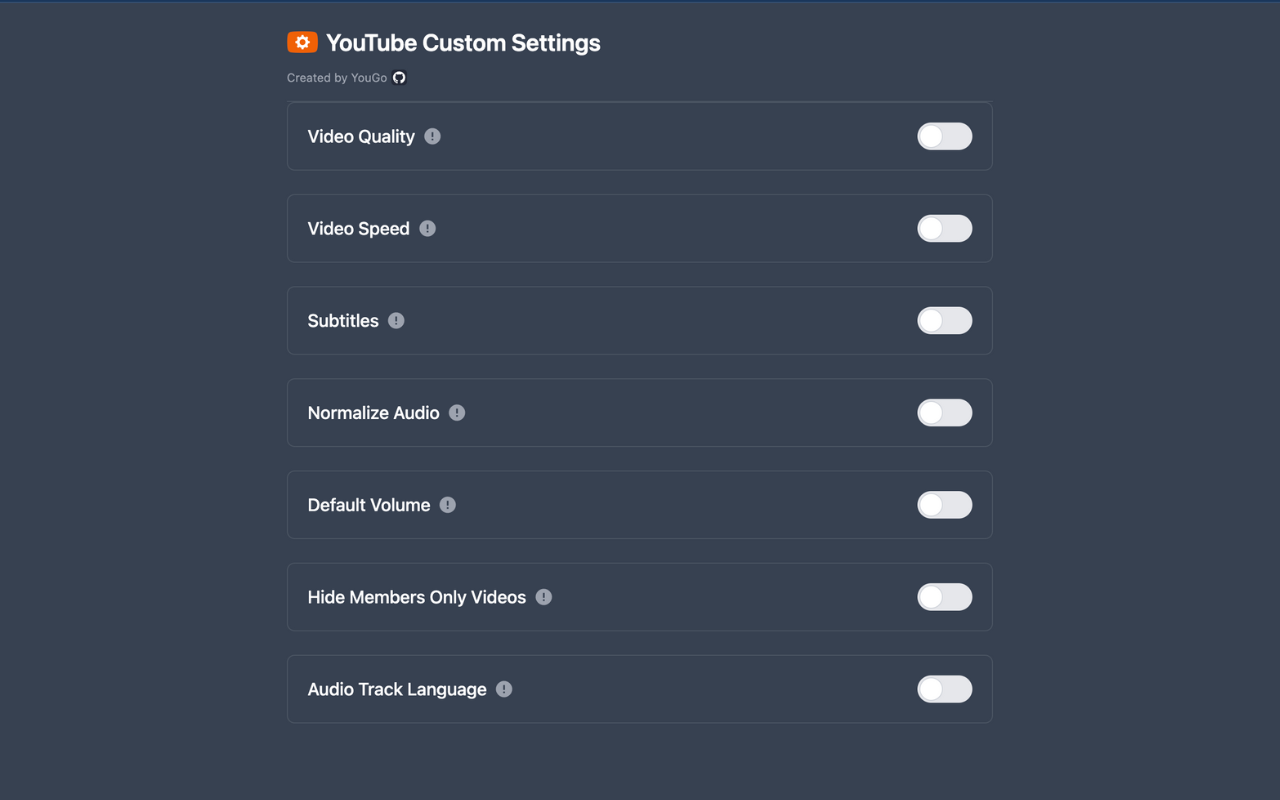Switch on the Default Volume toggle
Viewport: 1280px width, 800px height.
coord(944,505)
